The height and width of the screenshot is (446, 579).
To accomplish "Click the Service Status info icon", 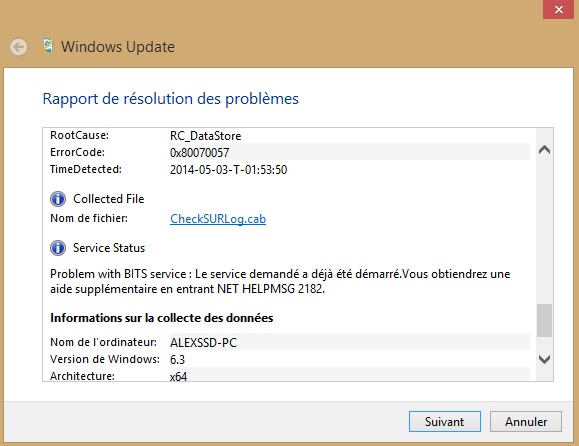I will [58, 248].
